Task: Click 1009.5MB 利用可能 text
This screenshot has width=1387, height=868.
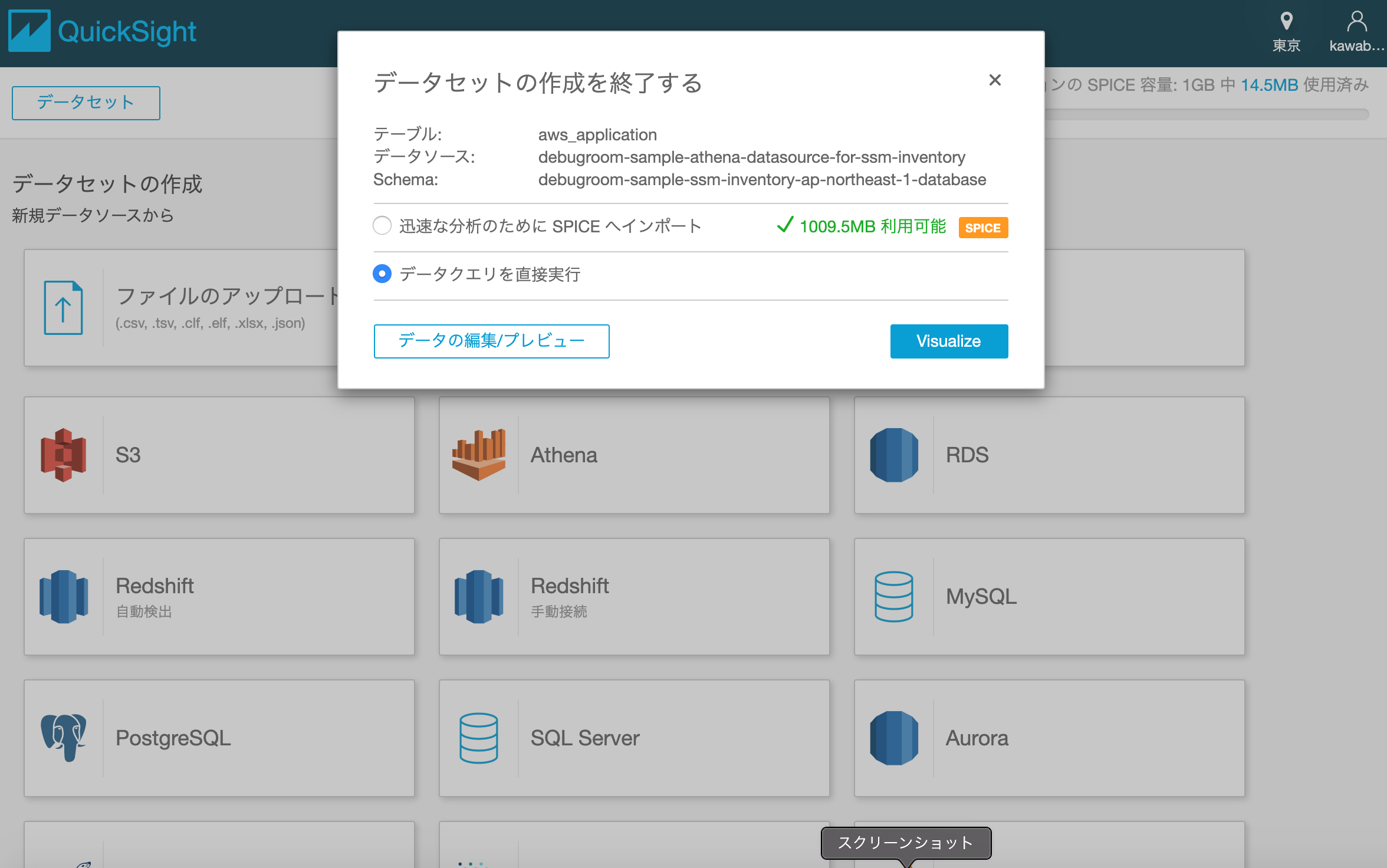Action: [x=873, y=226]
